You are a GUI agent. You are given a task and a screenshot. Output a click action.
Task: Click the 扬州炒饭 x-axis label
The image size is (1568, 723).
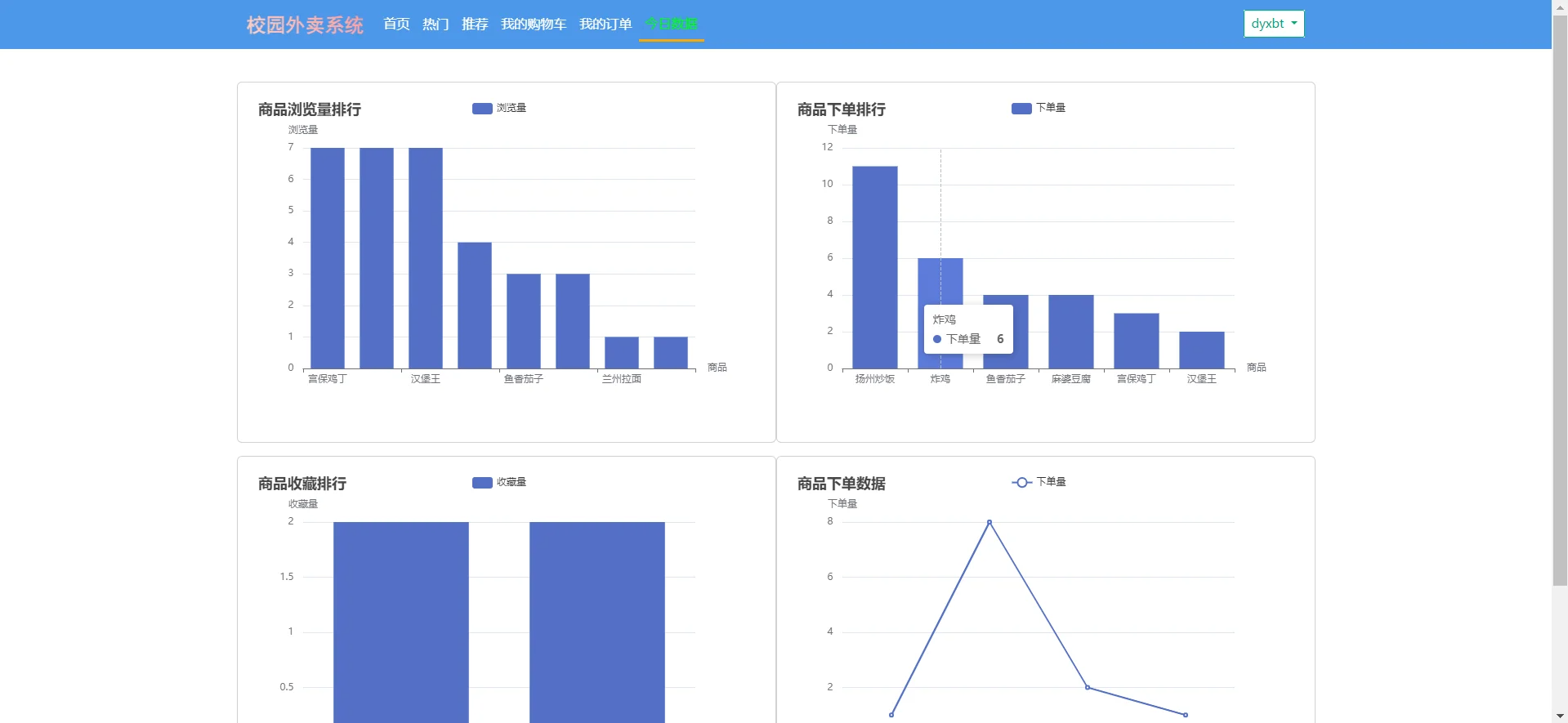click(875, 379)
